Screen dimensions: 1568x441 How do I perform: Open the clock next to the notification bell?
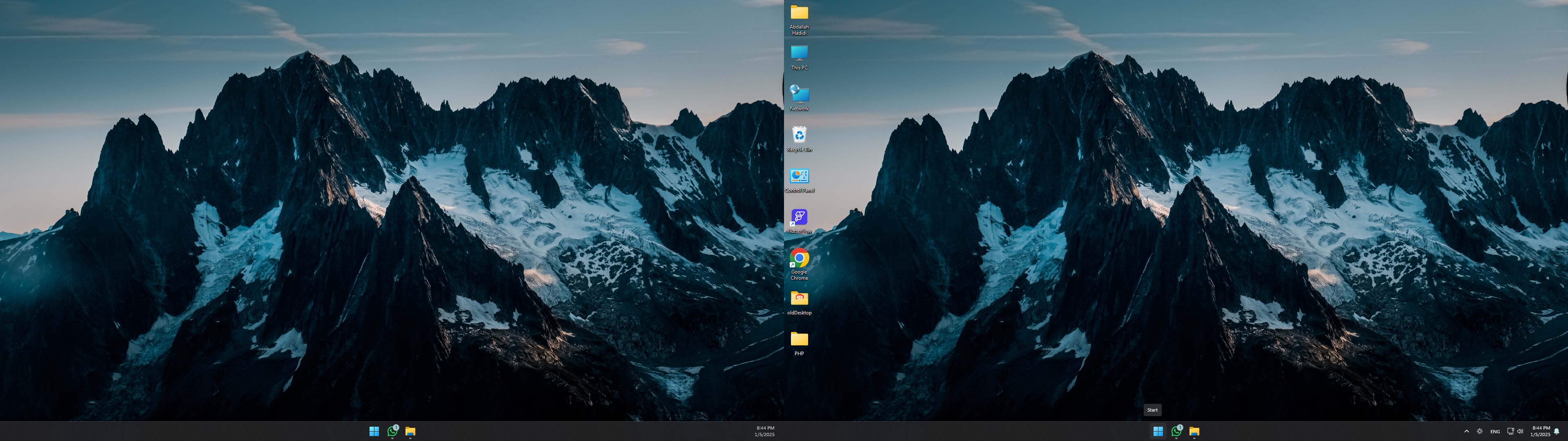(1541, 431)
